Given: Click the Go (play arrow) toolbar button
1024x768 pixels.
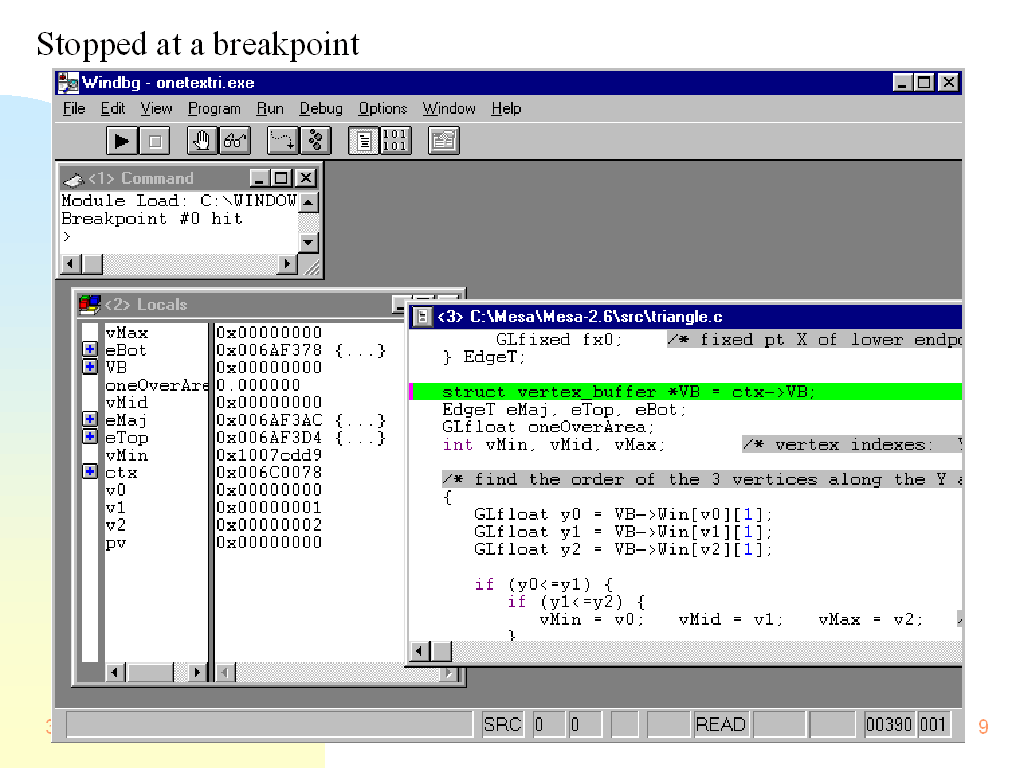Looking at the screenshot, I should point(121,141).
